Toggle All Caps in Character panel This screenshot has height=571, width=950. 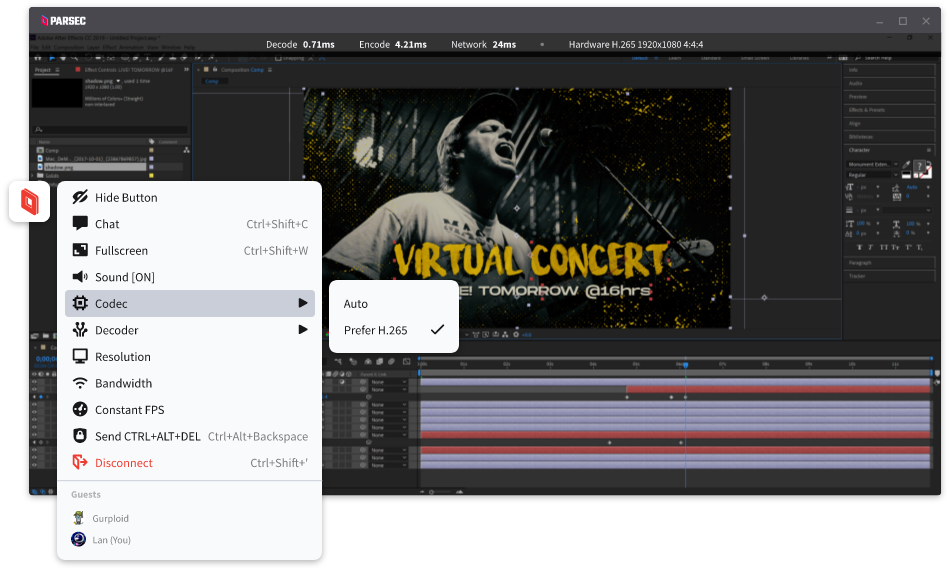[884, 247]
